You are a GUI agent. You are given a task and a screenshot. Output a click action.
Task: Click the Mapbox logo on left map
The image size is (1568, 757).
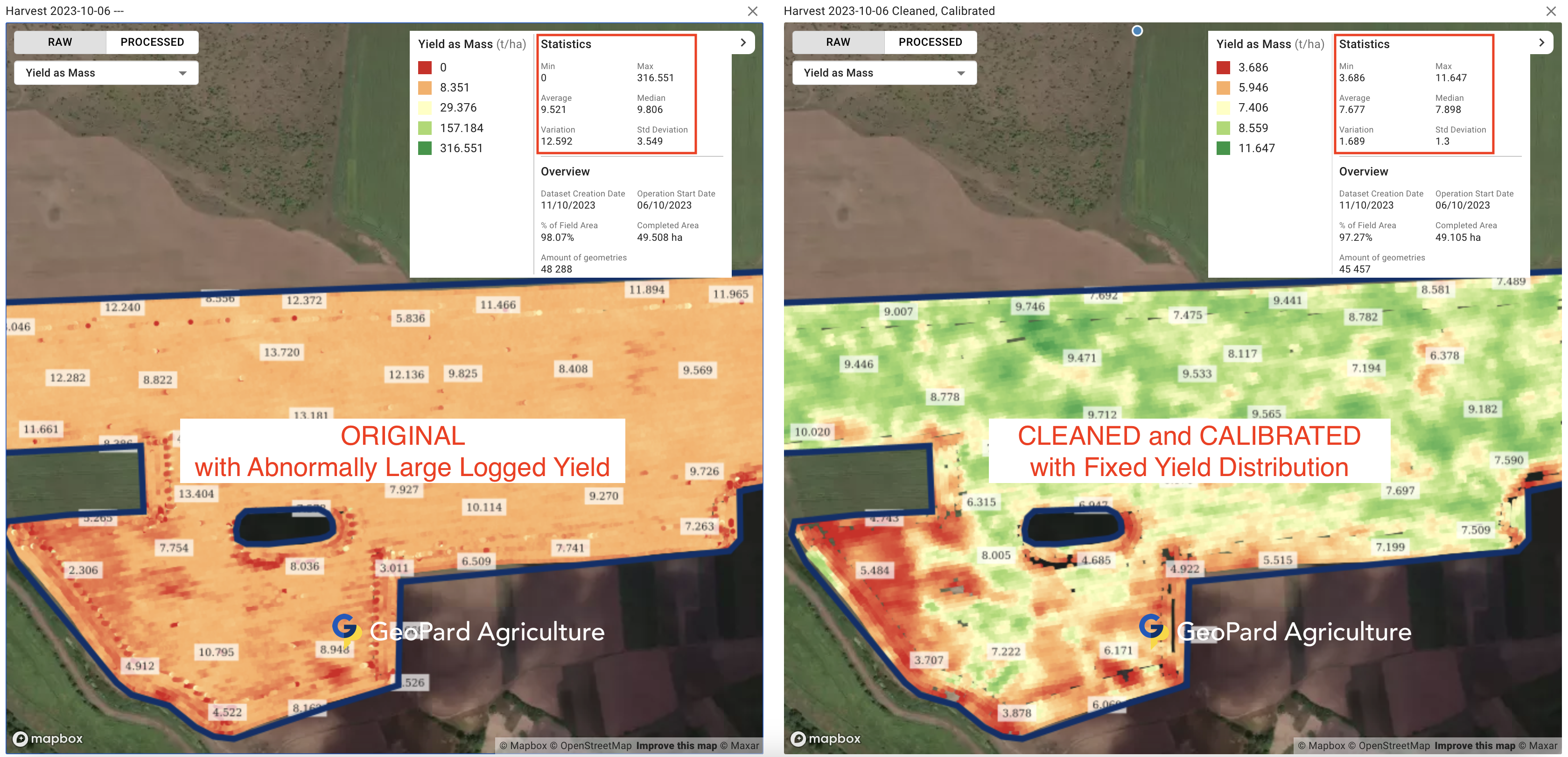pos(48,738)
